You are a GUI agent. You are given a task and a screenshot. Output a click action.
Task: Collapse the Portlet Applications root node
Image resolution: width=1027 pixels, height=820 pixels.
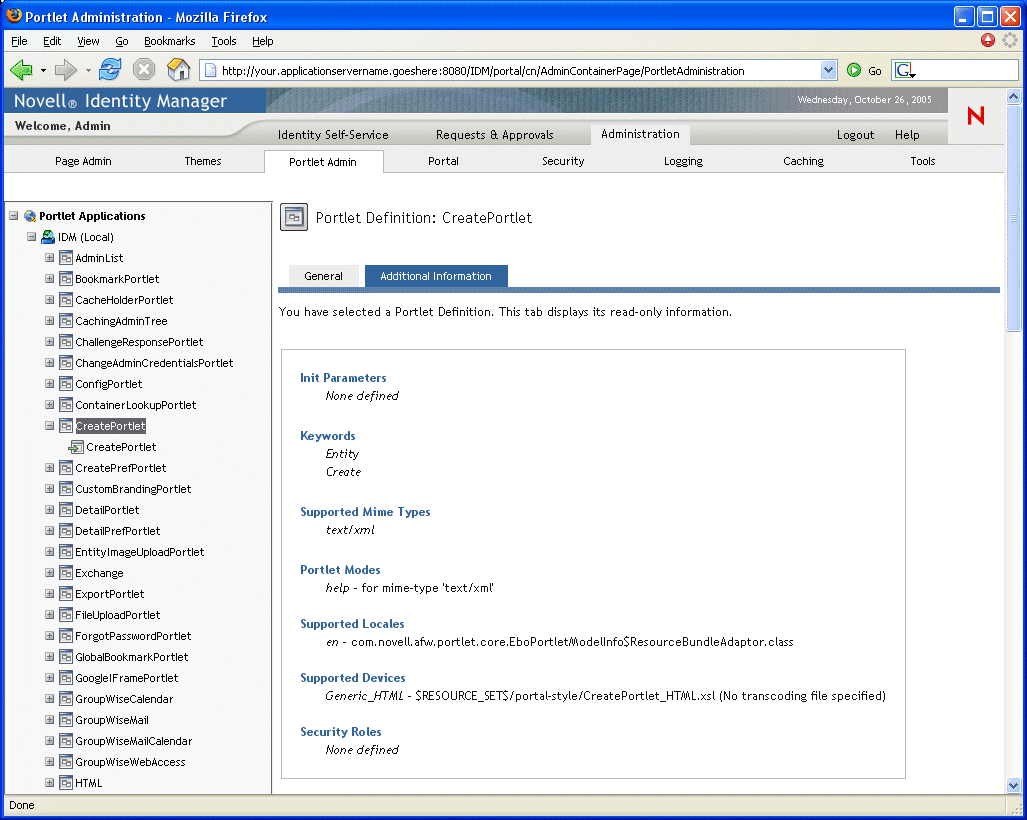[x=14, y=215]
